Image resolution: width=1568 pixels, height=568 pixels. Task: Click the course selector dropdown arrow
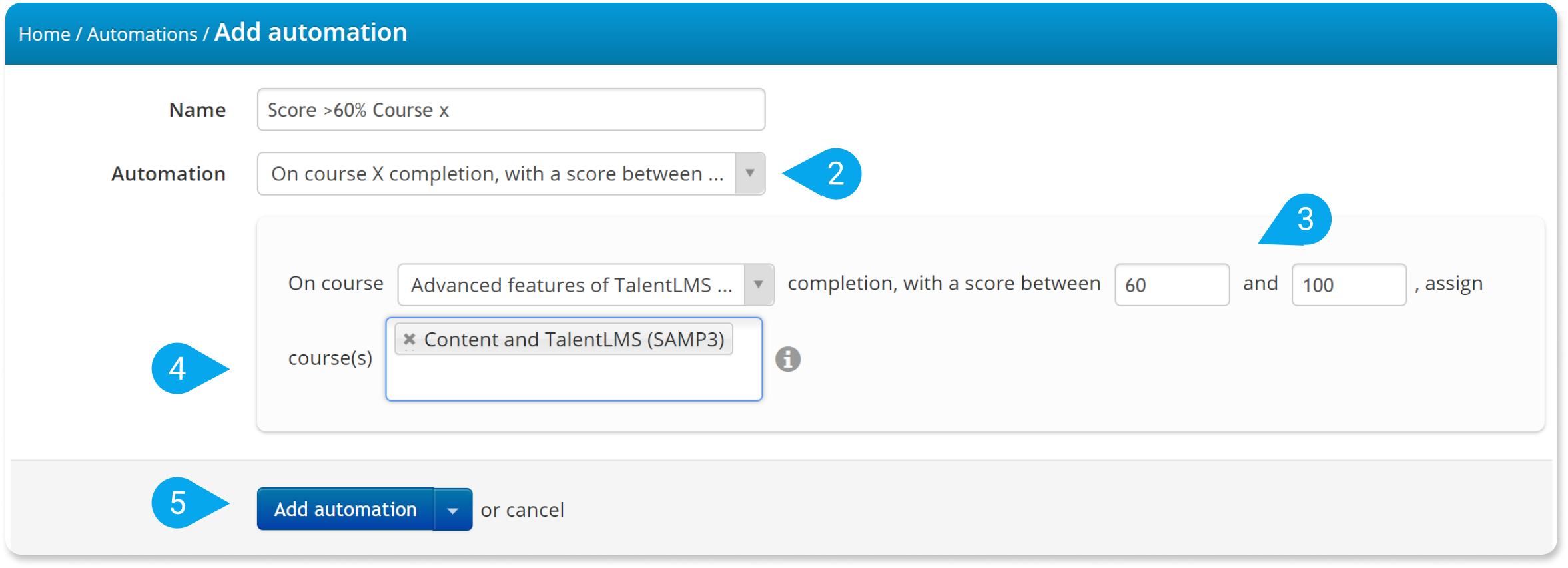pos(759,284)
